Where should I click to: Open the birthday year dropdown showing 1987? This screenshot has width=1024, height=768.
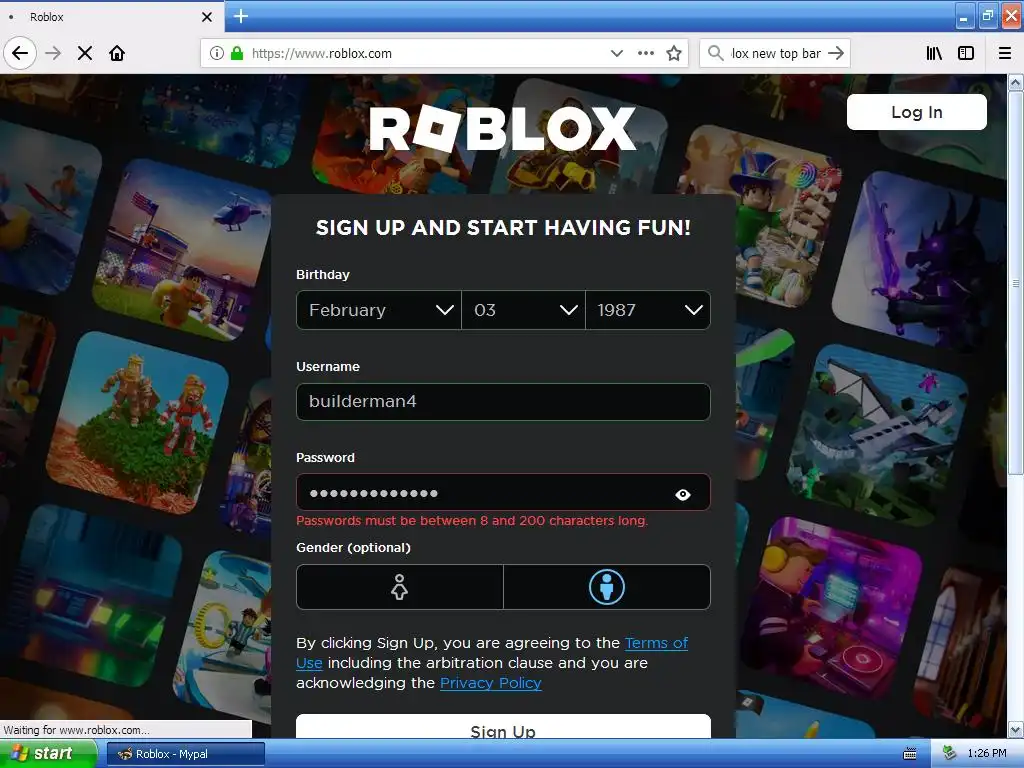648,310
